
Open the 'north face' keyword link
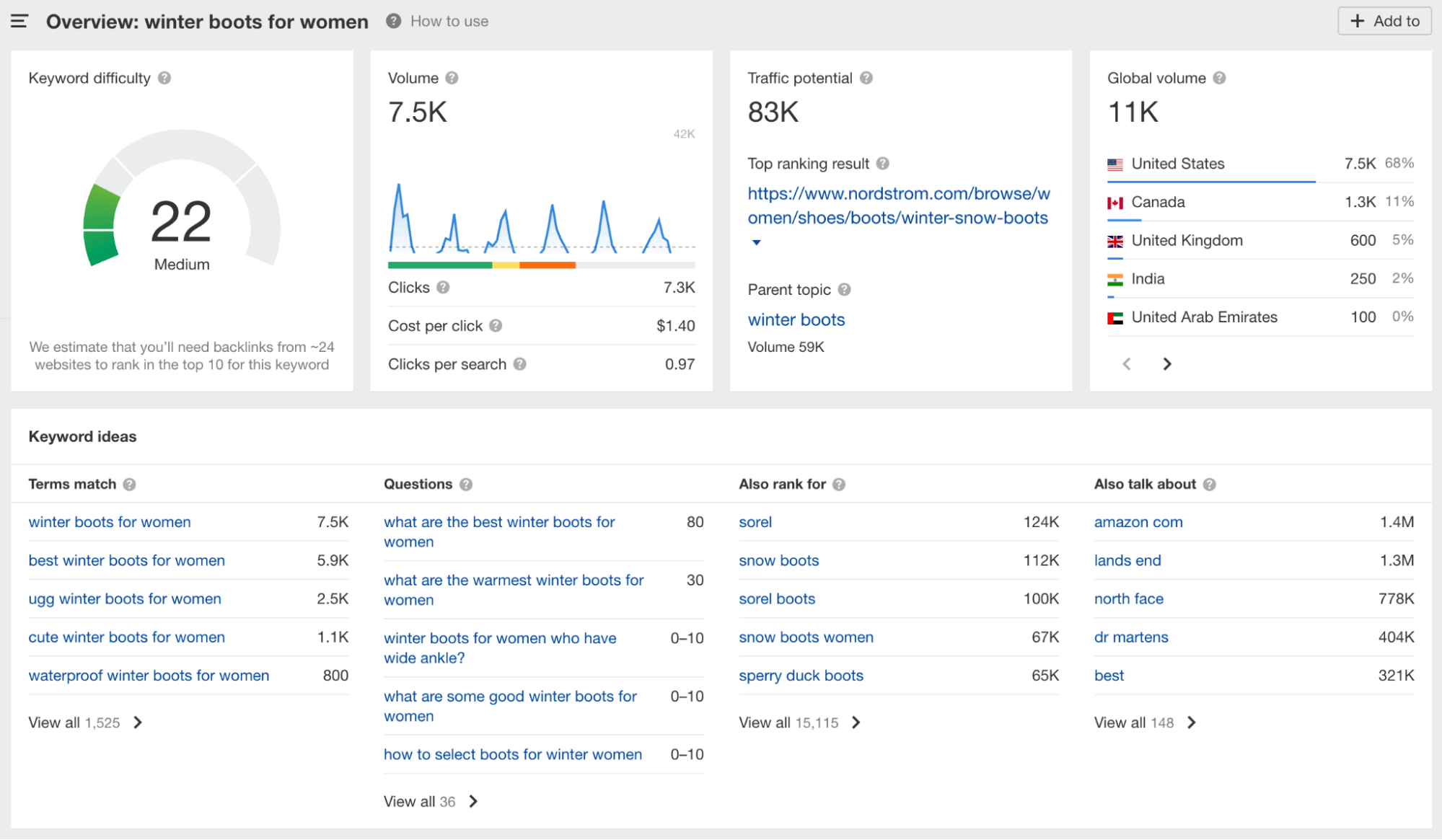click(x=1129, y=598)
